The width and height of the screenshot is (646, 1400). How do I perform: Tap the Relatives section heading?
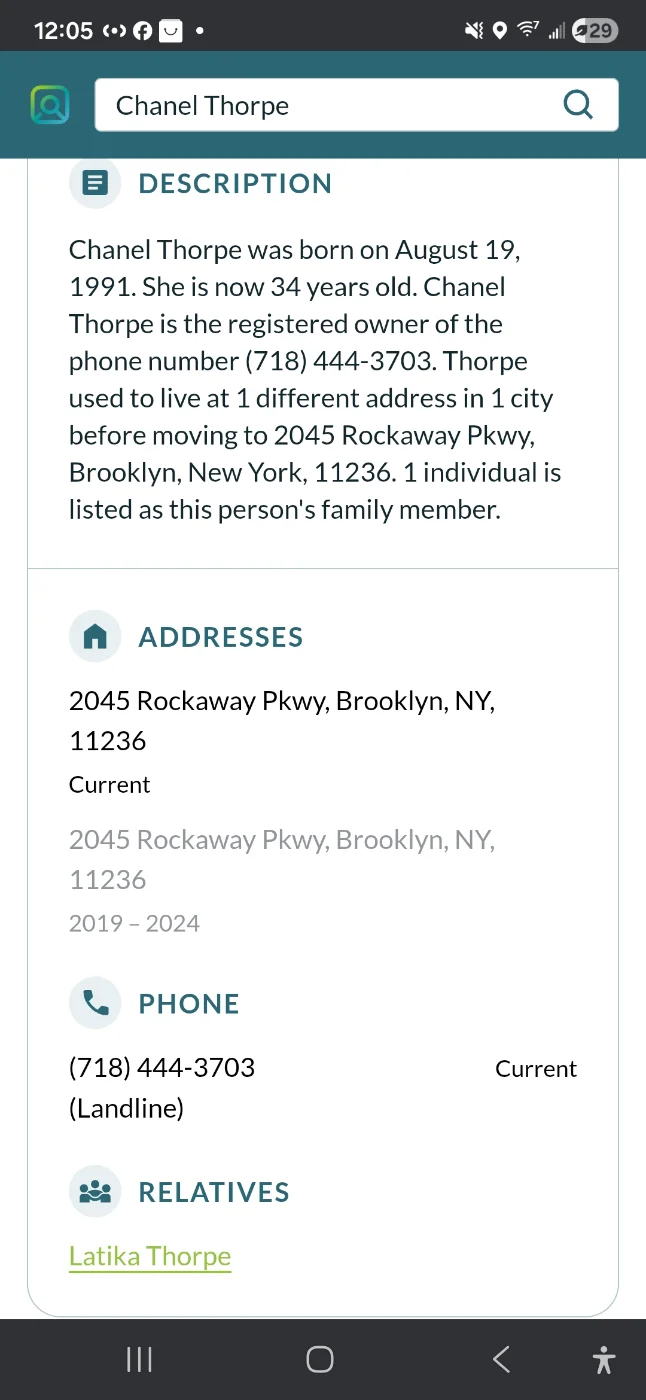coord(214,1192)
